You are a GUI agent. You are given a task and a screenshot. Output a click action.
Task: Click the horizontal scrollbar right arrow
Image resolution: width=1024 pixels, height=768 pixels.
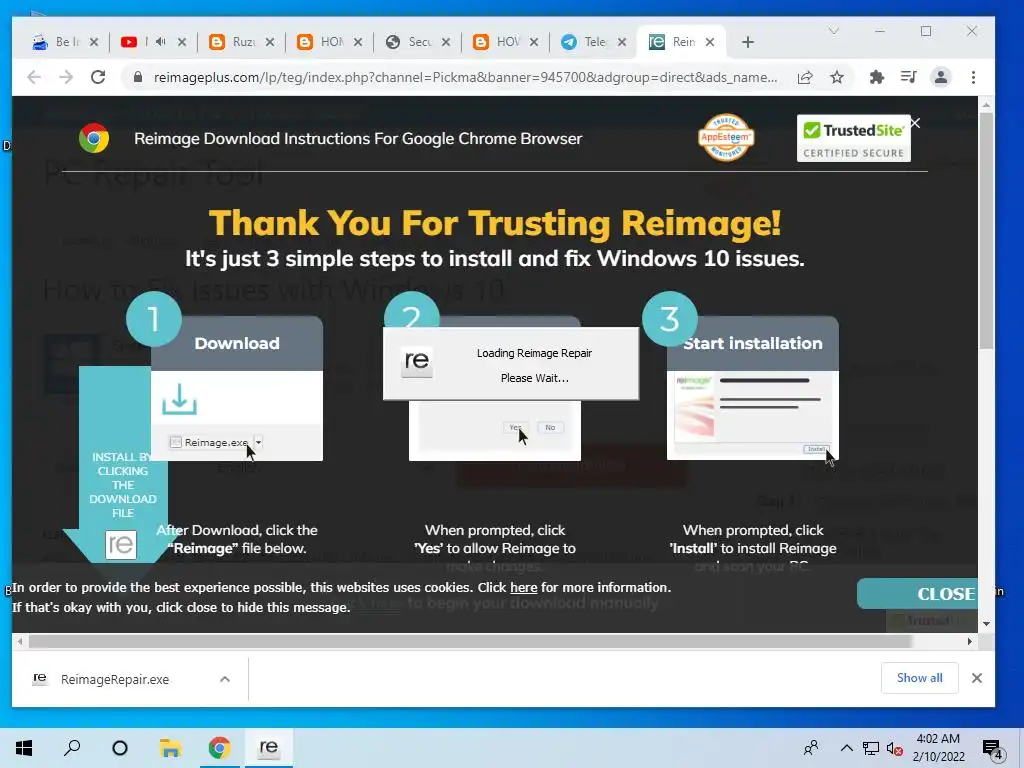coord(970,641)
